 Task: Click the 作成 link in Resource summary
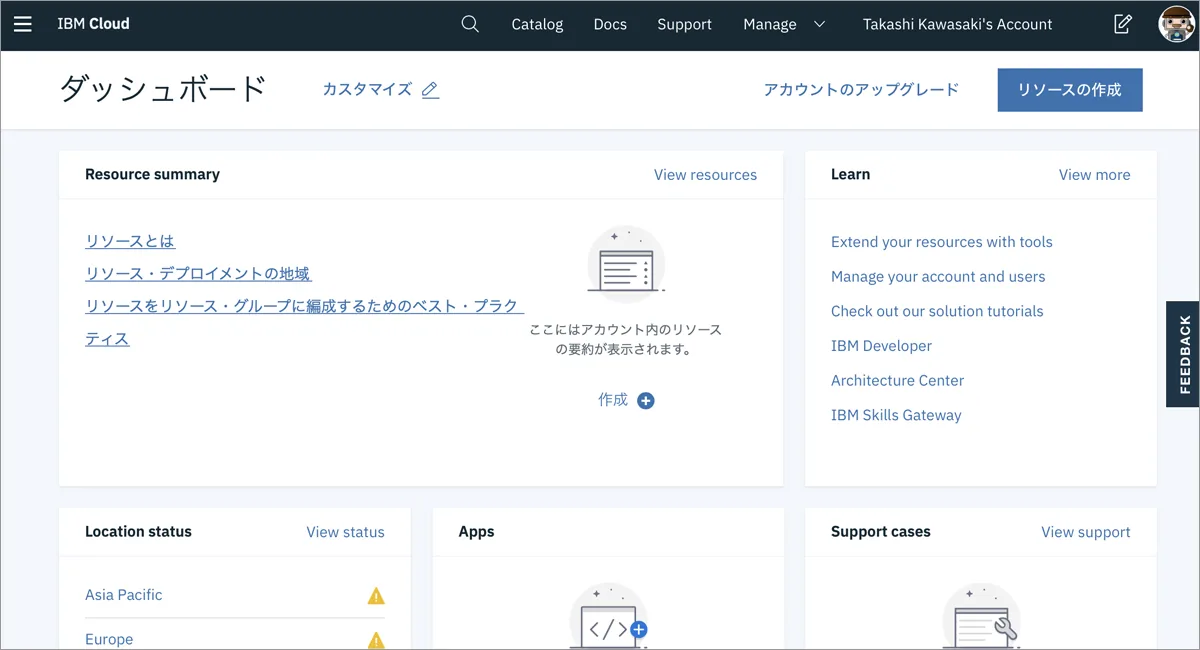(613, 400)
